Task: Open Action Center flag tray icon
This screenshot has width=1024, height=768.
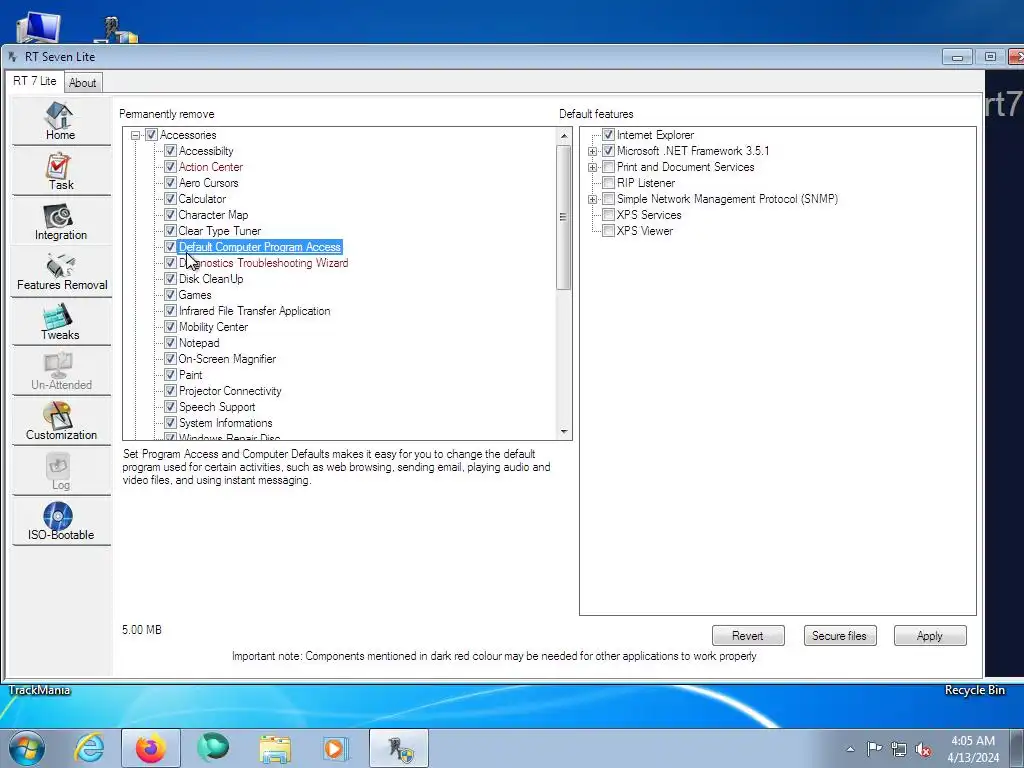Action: pos(874,749)
